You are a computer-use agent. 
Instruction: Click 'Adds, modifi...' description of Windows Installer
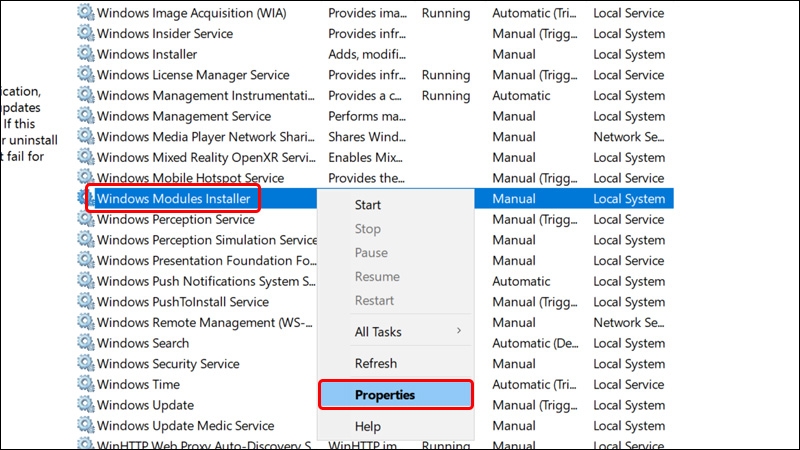point(367,54)
